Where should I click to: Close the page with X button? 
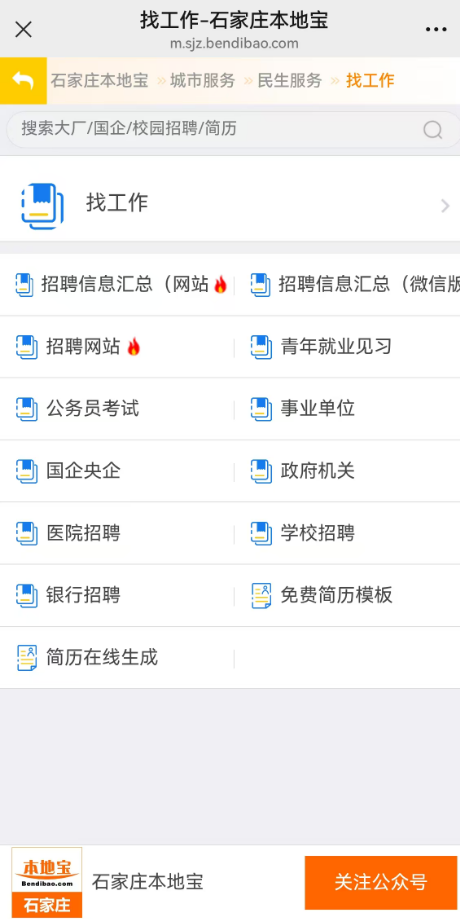[x=23, y=29]
